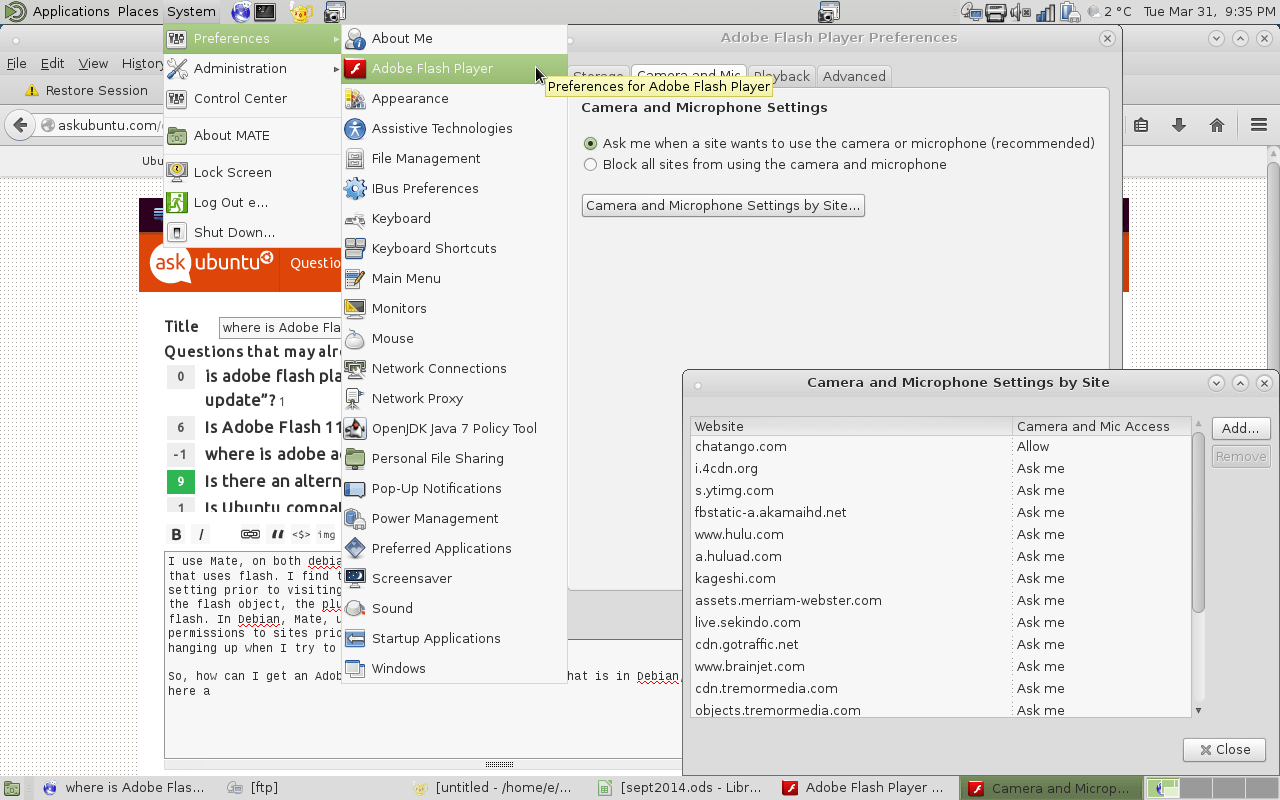The image size is (1280, 800).
Task: Switch to the Camera and Mic tab
Action: tap(689, 76)
